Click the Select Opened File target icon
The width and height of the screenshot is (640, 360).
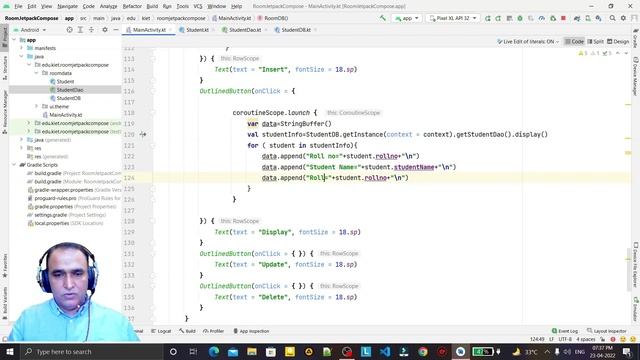[69, 30]
